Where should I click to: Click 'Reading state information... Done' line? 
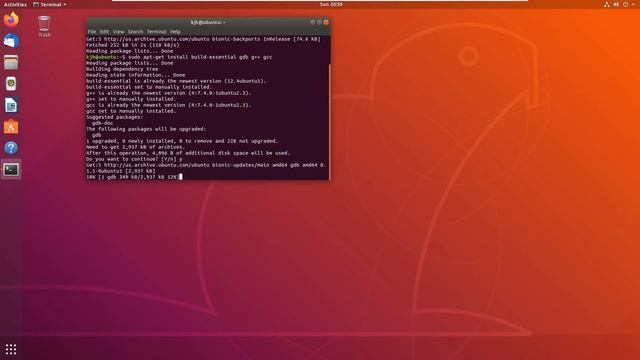tap(136, 75)
